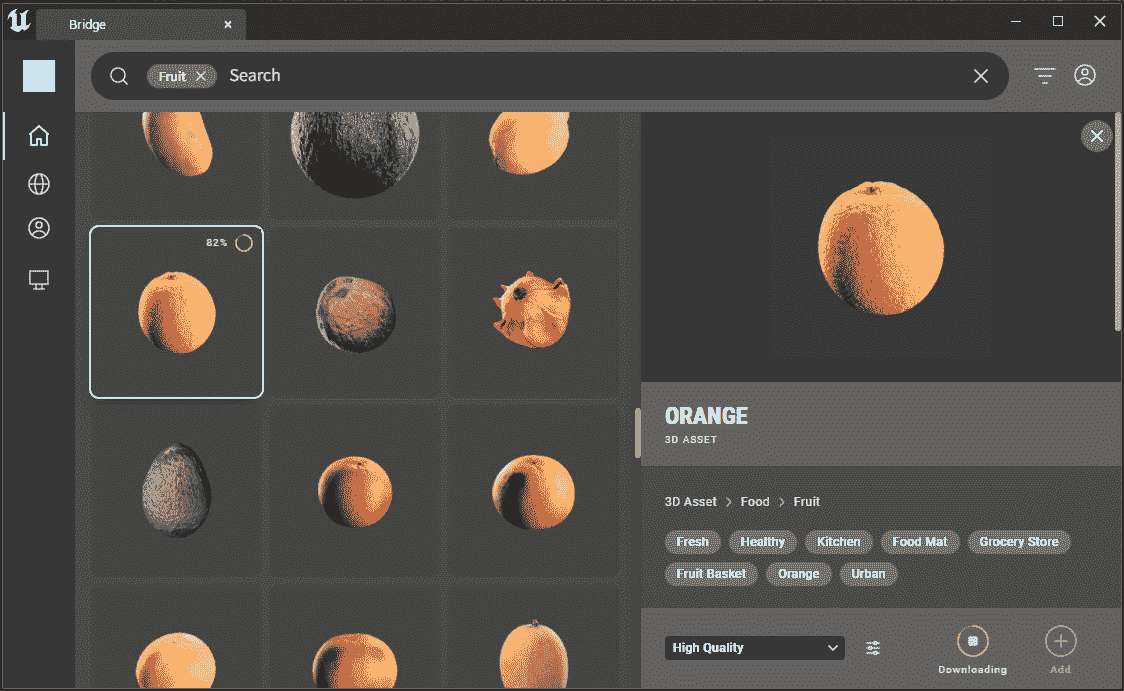This screenshot has width=1124, height=691.
Task: Remove the Fruit filter chip from search
Action: pos(199,75)
